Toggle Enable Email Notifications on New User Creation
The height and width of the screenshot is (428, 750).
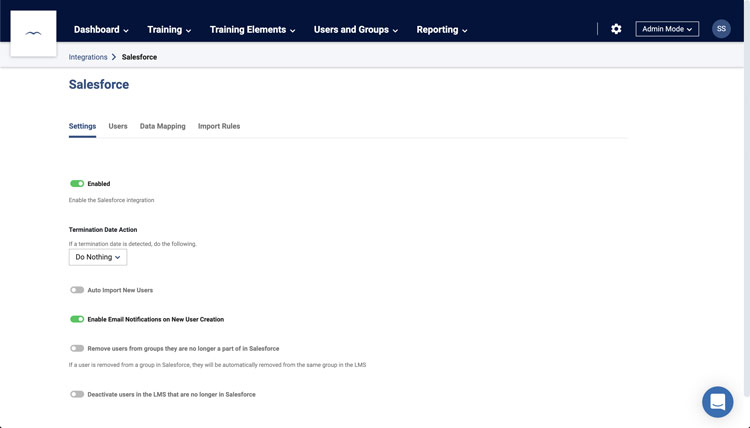click(77, 319)
